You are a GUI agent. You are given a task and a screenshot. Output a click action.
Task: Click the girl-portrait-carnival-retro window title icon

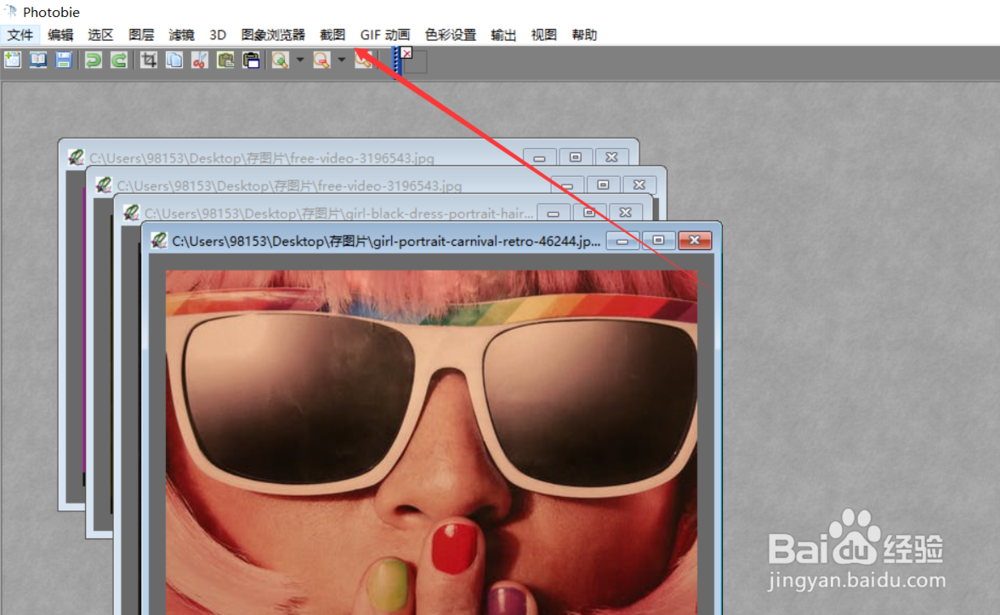(159, 241)
